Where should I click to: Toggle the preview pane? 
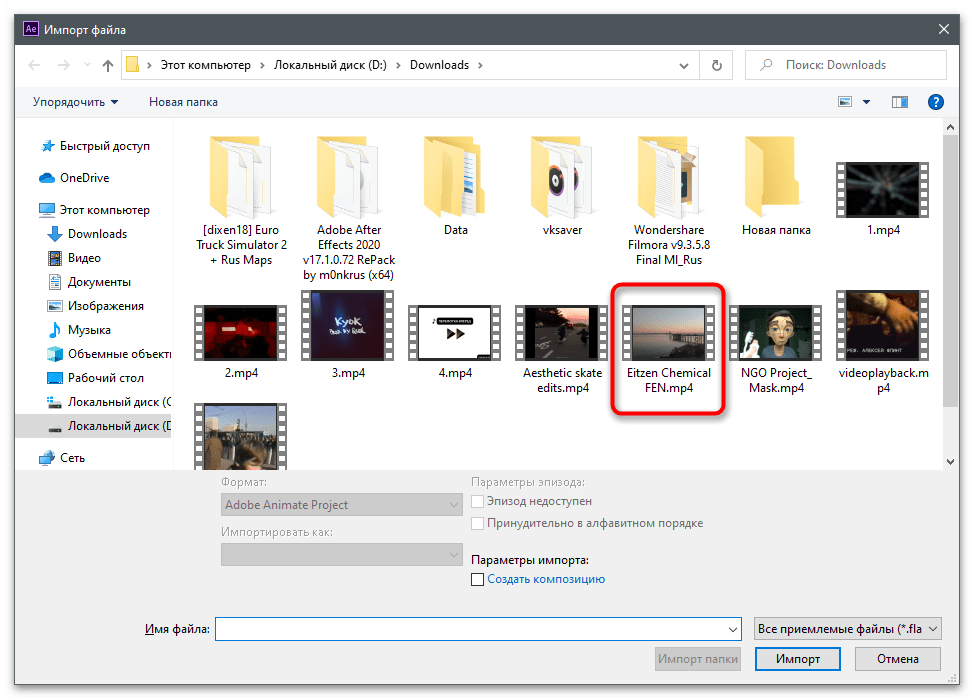coord(899,102)
